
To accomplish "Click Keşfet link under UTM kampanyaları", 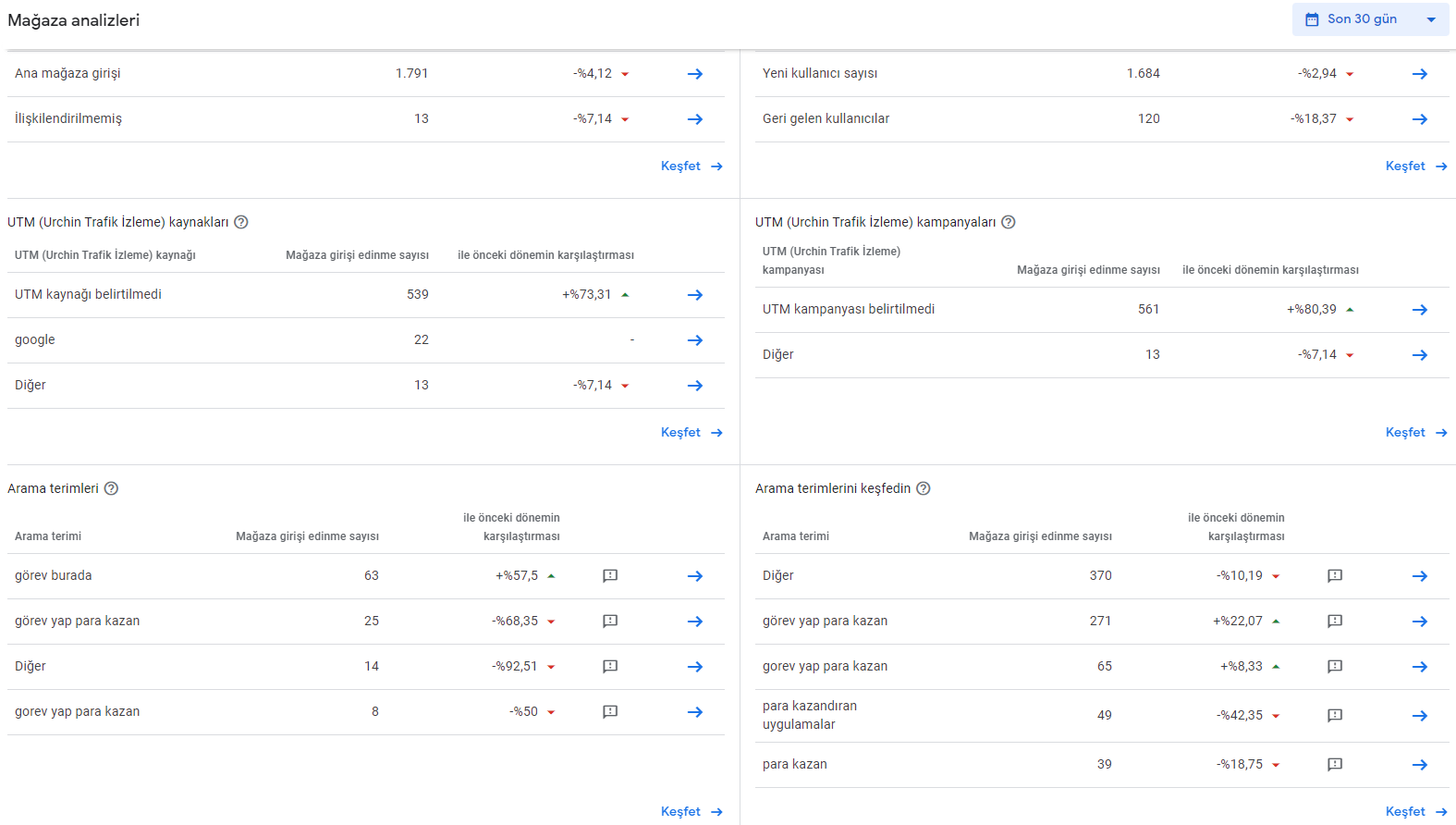I will point(1416,433).
